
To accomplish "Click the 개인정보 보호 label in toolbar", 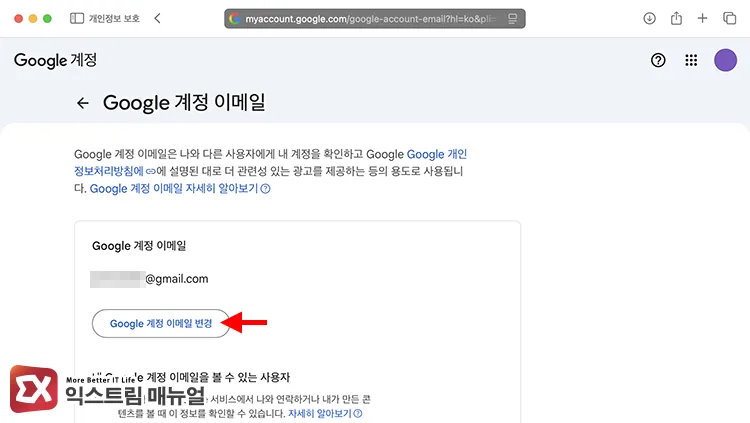I will [114, 19].
